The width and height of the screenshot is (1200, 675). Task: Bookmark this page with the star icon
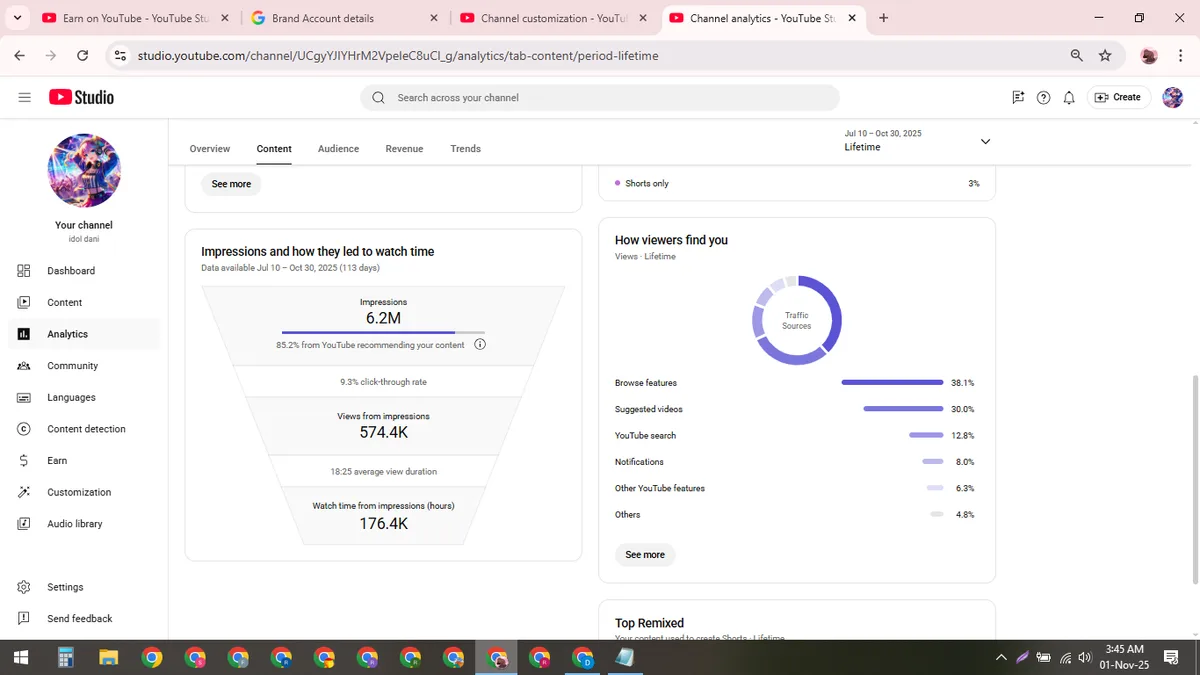coord(1105,56)
